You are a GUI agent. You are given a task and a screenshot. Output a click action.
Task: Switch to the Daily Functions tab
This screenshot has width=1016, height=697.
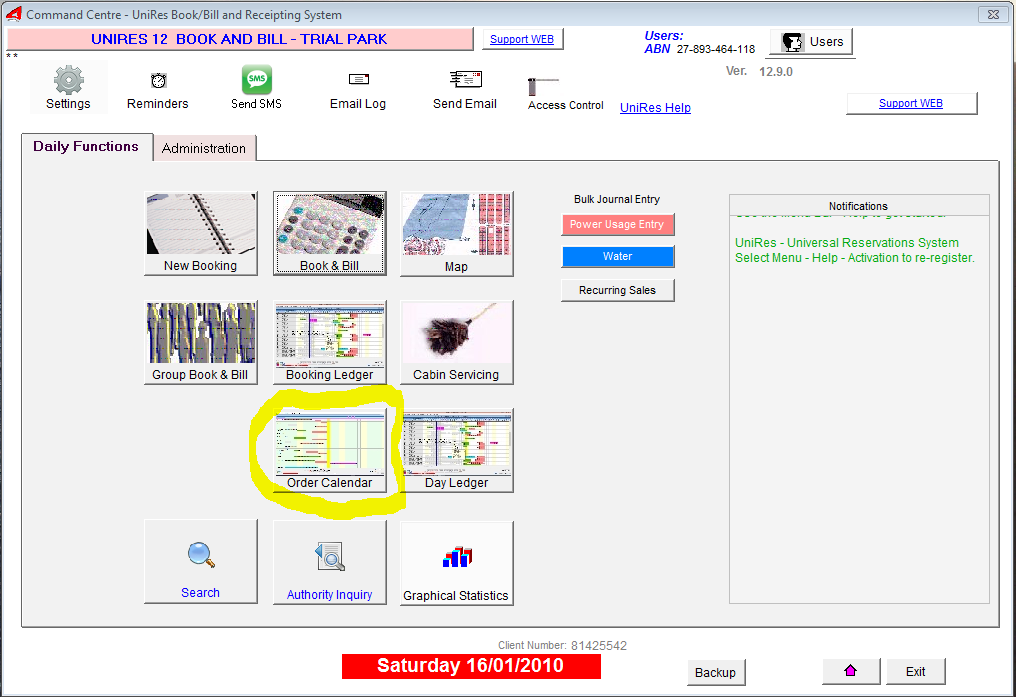tap(86, 146)
